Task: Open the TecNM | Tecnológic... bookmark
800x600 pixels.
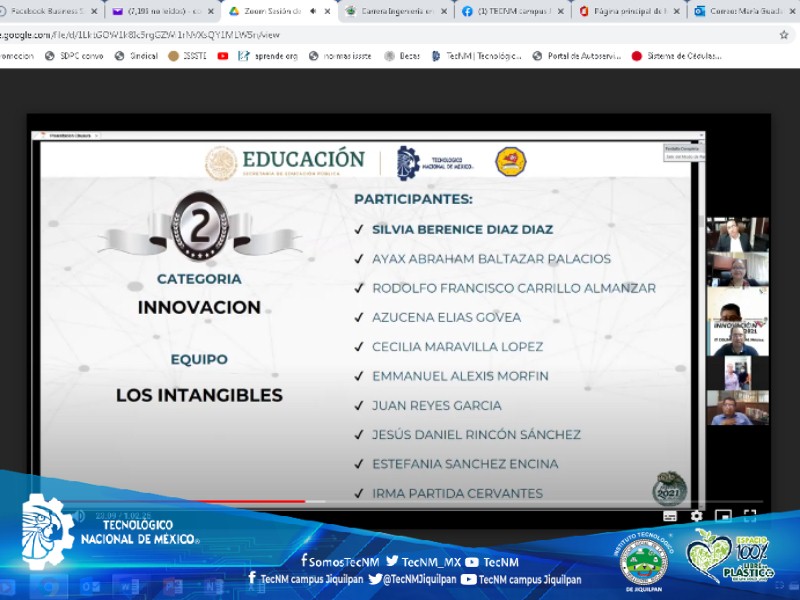Action: pyautogui.click(x=477, y=56)
